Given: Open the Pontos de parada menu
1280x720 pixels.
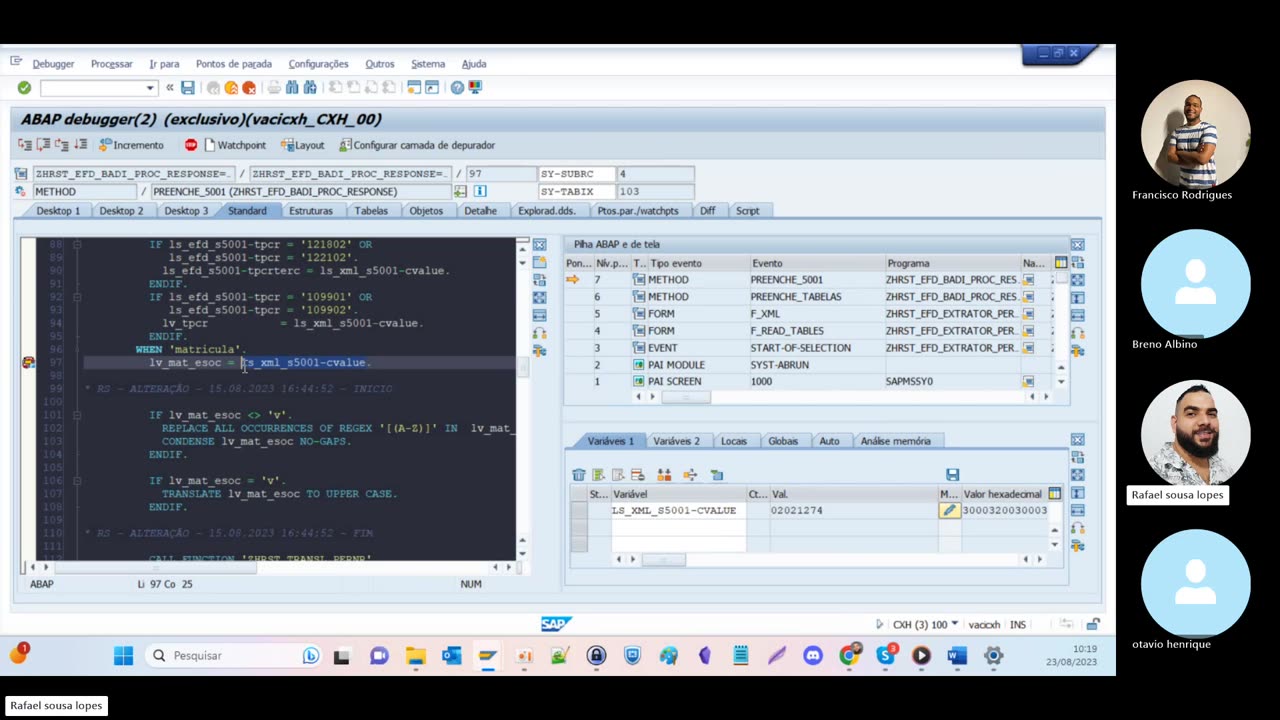Looking at the screenshot, I should 233,64.
